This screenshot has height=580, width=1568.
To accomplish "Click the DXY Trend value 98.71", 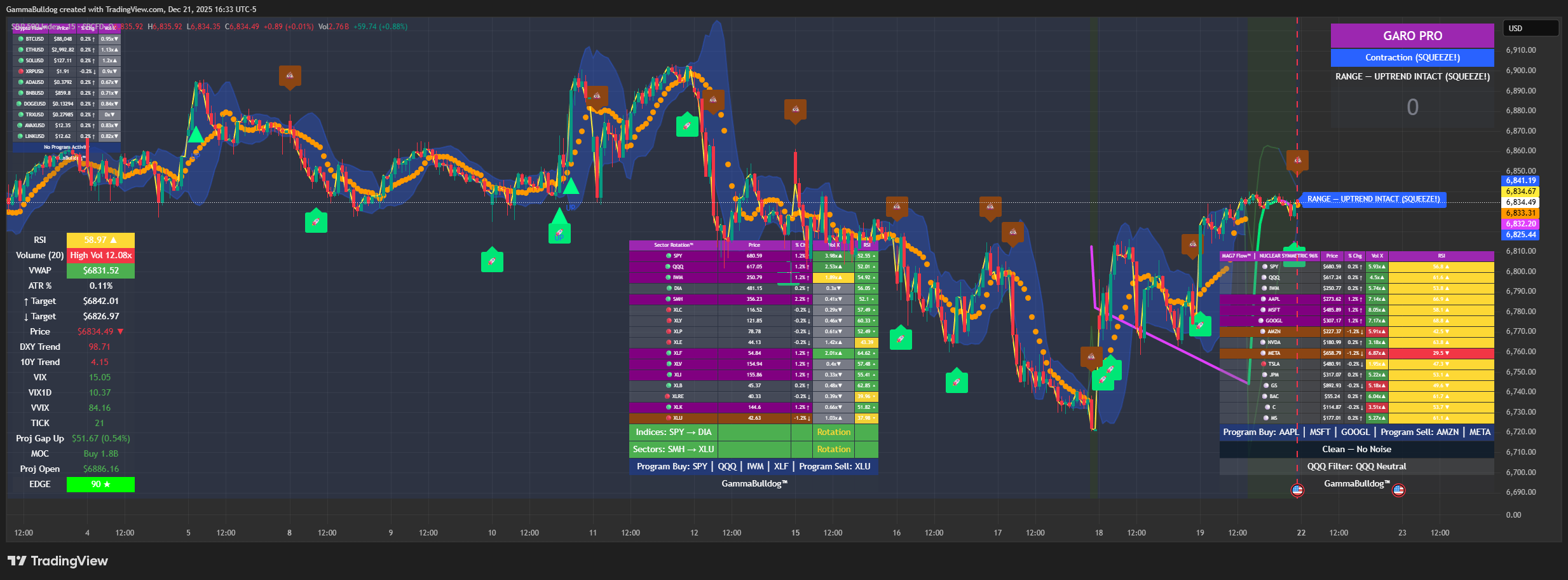I will tap(100, 347).
